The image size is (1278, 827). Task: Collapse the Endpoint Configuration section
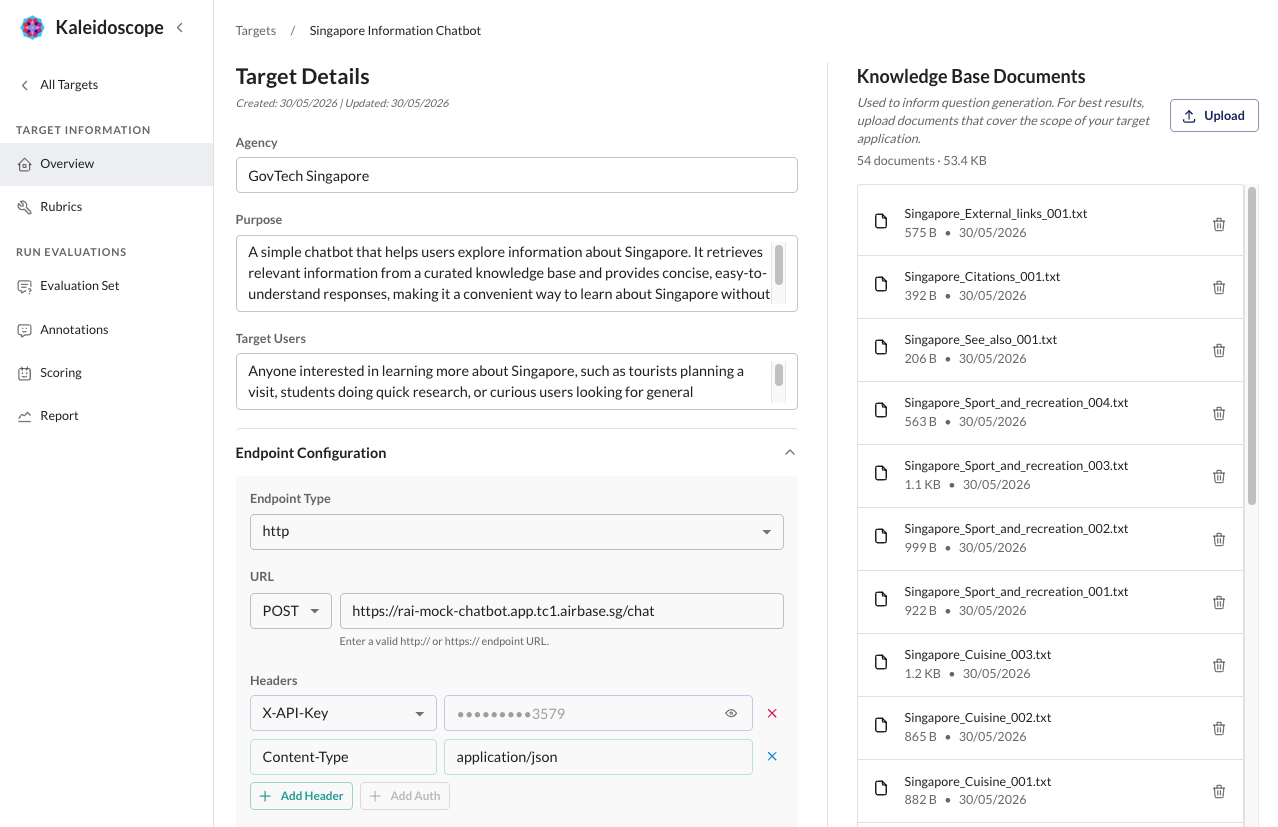point(790,453)
